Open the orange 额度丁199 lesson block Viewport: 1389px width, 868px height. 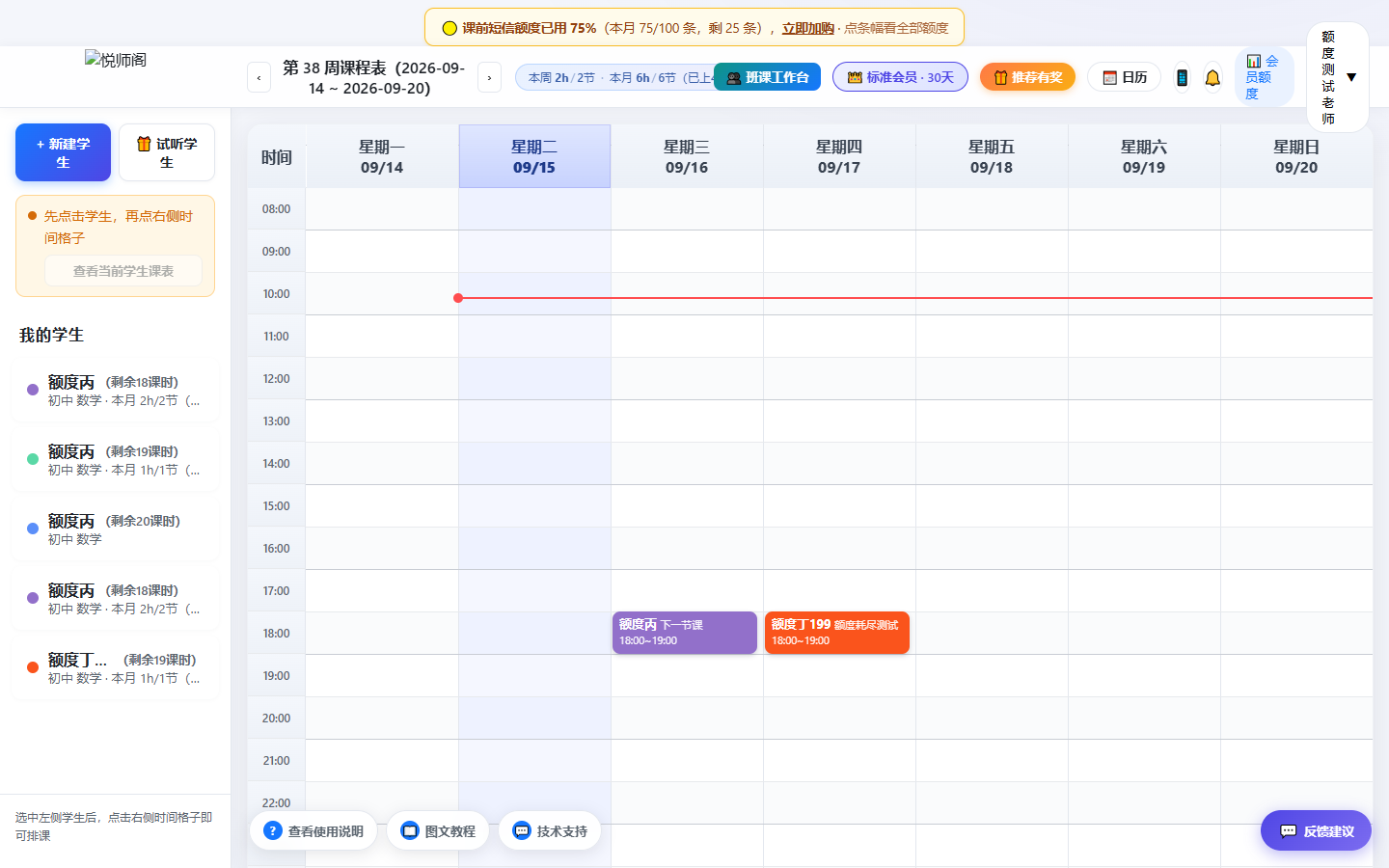click(x=837, y=633)
